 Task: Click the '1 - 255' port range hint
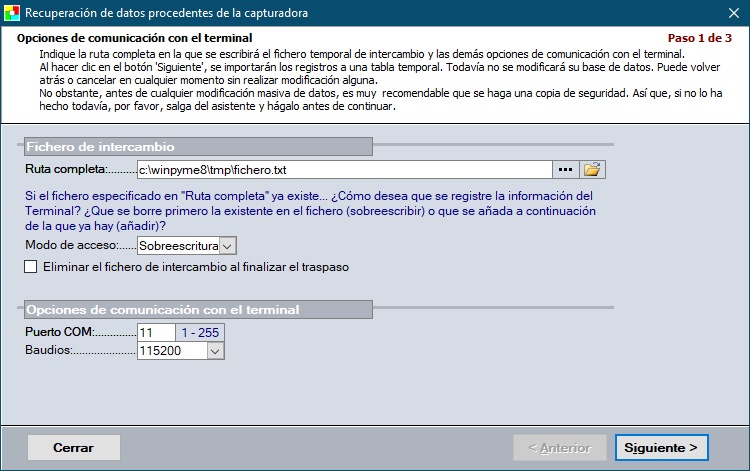[x=200, y=332]
